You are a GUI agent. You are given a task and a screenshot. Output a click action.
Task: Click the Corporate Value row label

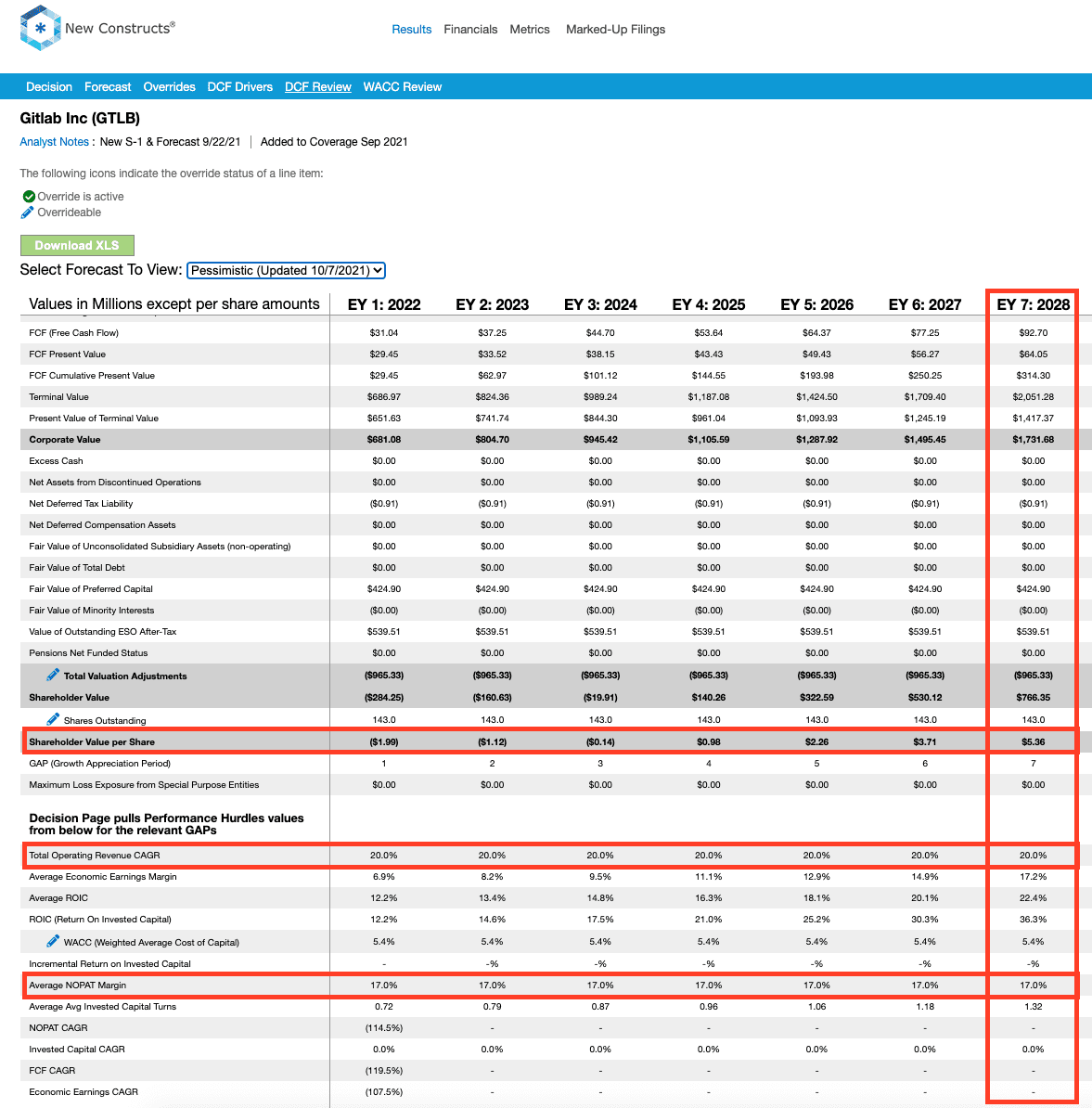[x=65, y=440]
